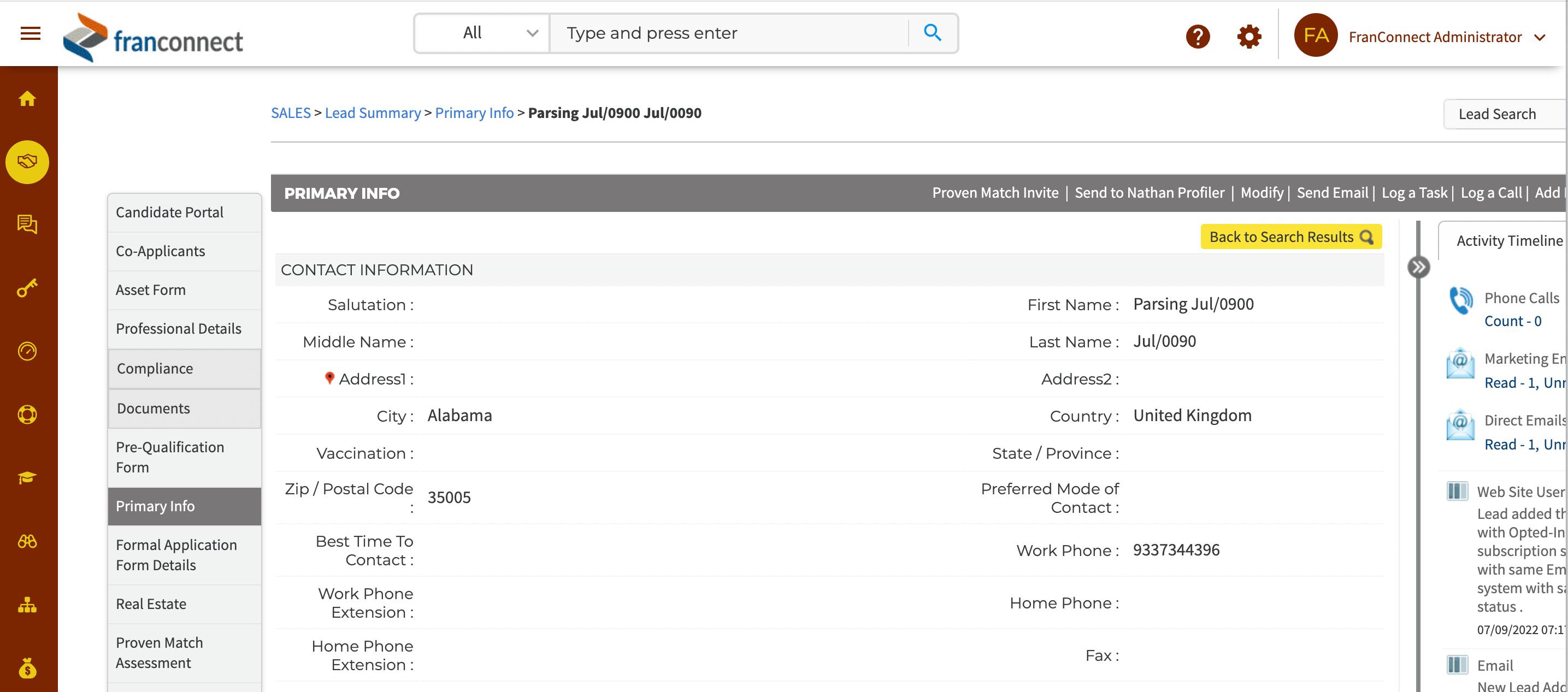Open the money bag finance sidebar icon
The width and height of the screenshot is (1568, 692).
(27, 667)
